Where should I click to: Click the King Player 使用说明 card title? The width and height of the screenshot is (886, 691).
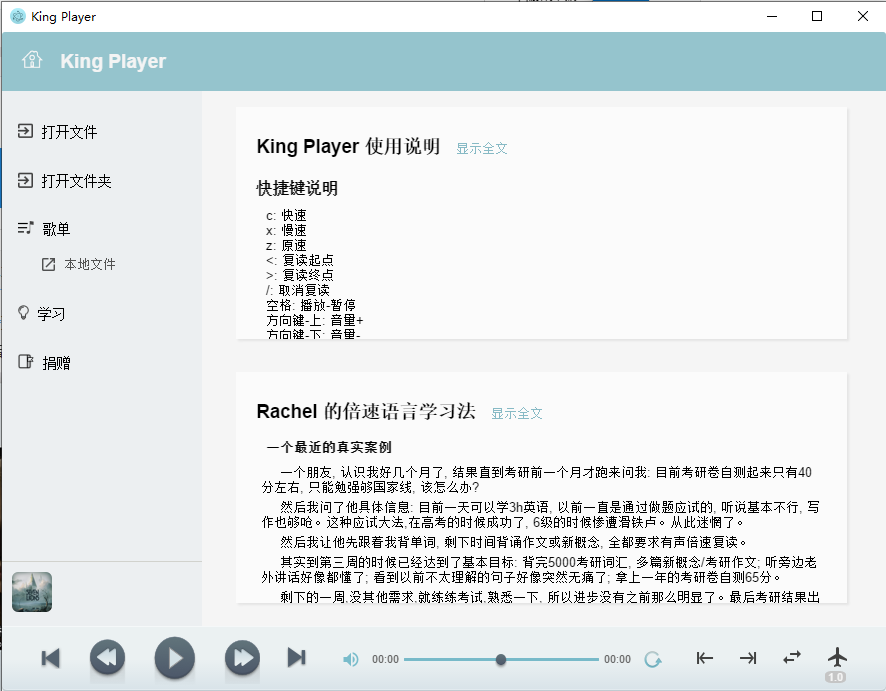click(349, 146)
